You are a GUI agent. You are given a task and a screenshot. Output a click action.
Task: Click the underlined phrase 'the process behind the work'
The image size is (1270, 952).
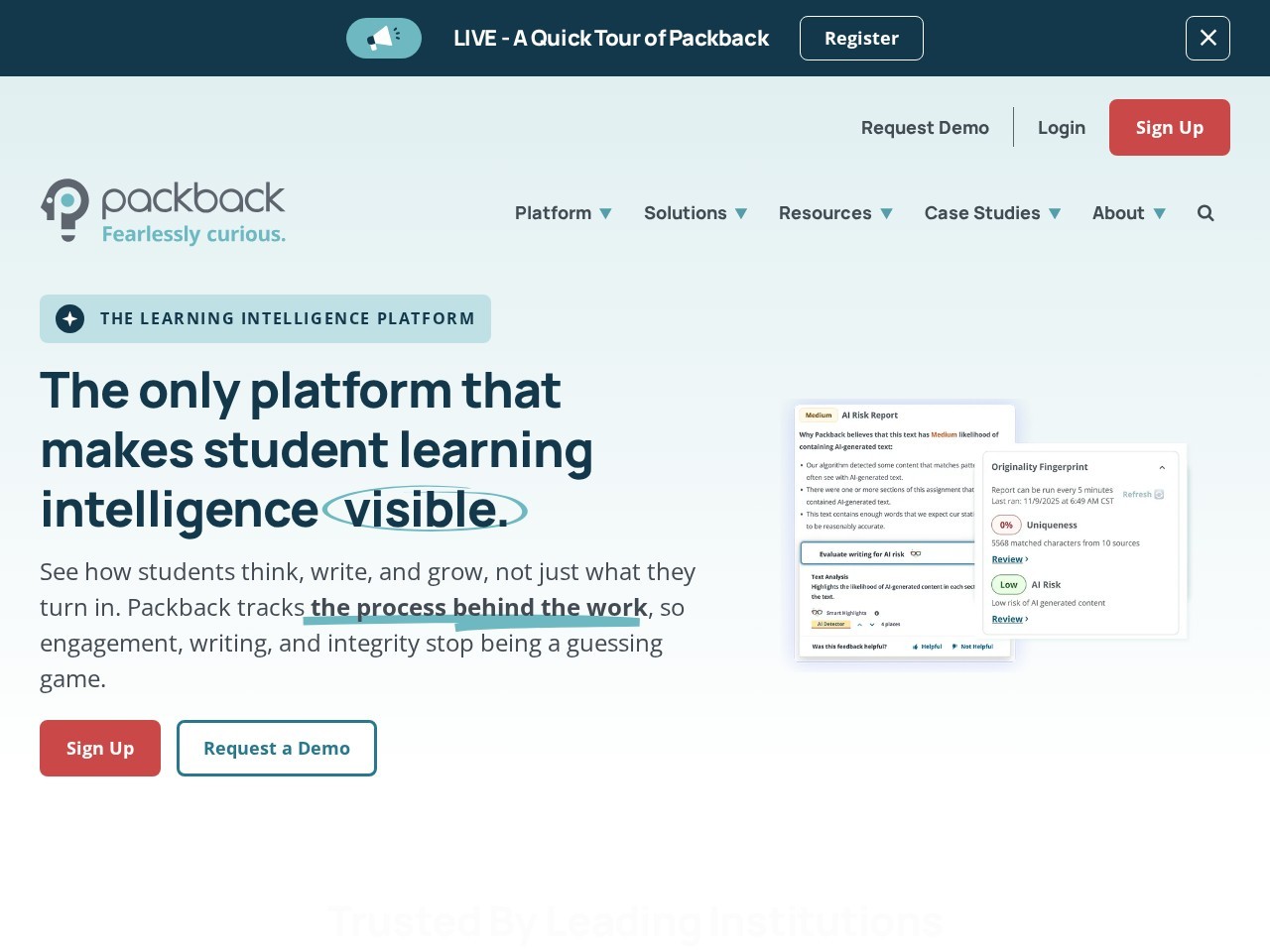click(x=479, y=607)
